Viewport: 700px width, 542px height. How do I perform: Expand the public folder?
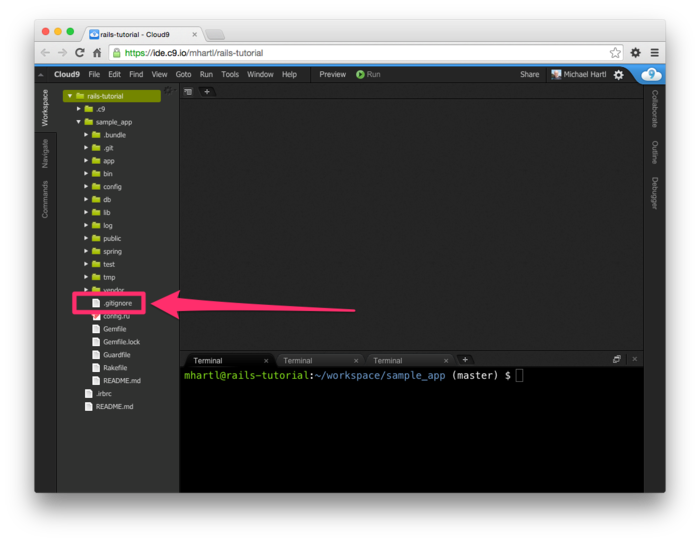86,238
